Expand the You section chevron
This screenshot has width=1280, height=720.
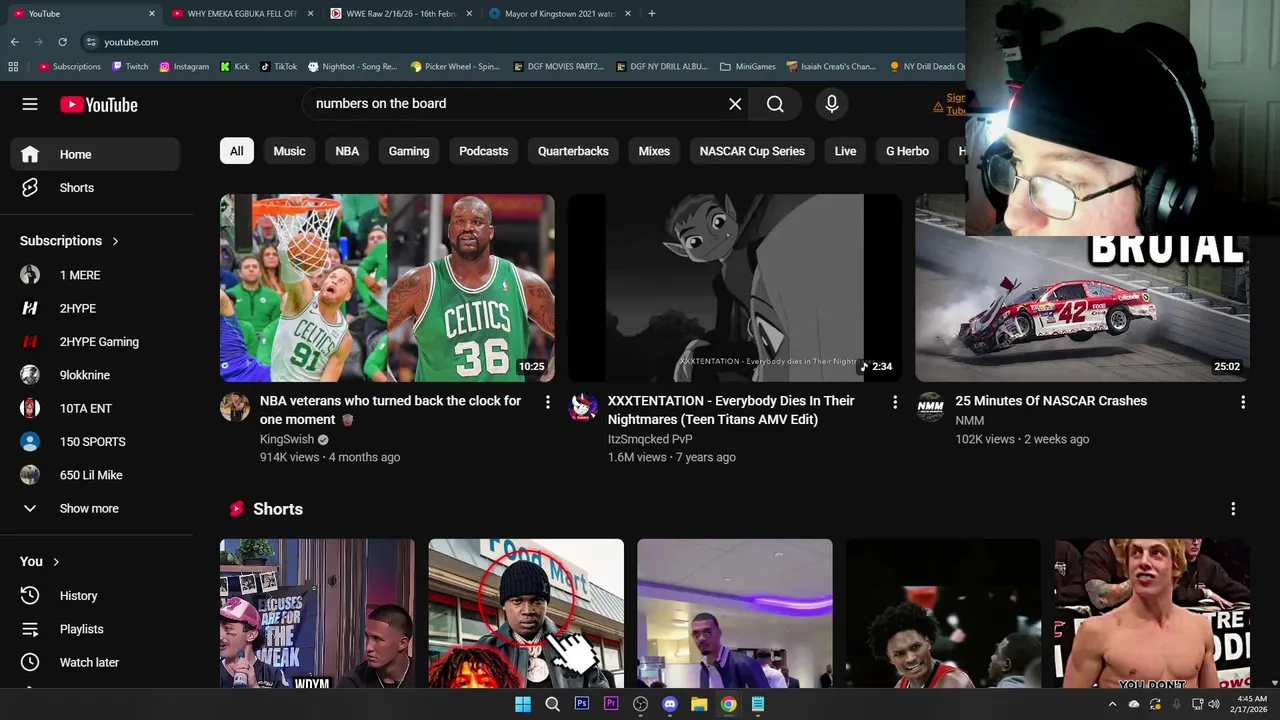[56, 562]
